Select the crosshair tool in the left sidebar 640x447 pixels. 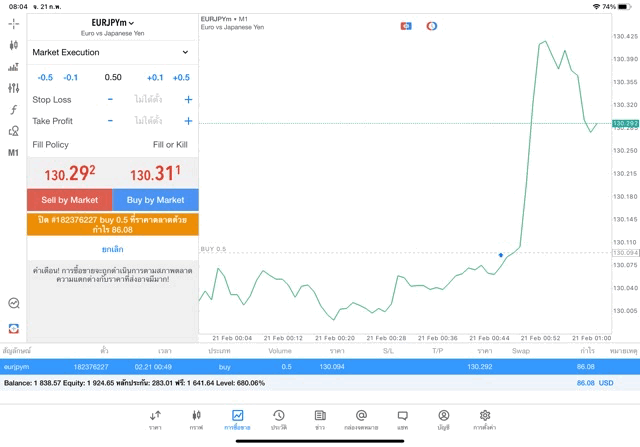point(13,24)
